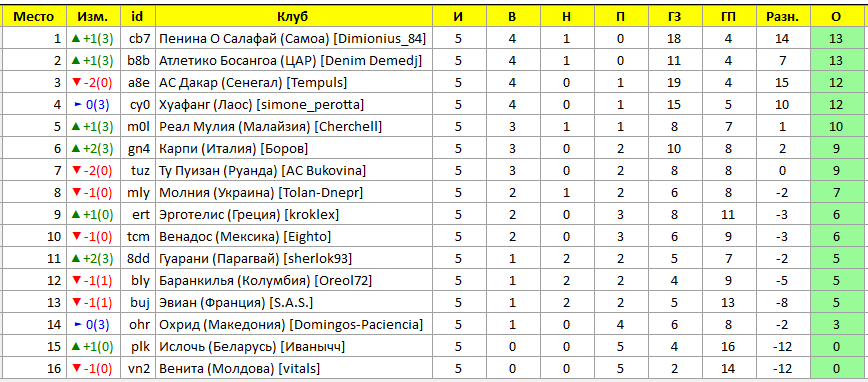Screen dimensions: 868x382
Task: Select club cell Молния (Украина) [Tolan-Dnepr]
Action: (x=292, y=193)
